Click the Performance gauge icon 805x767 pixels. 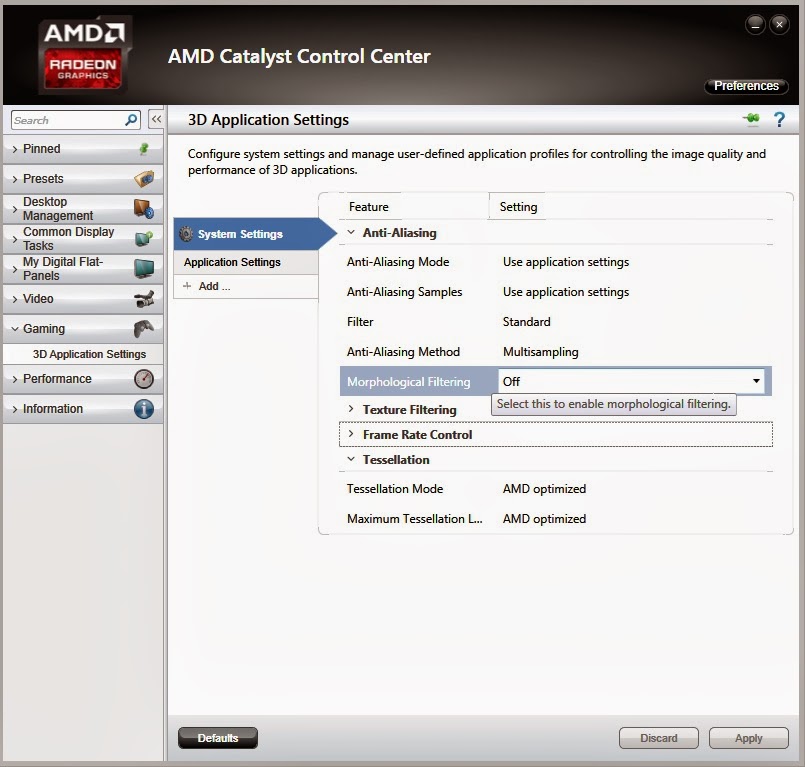(144, 379)
